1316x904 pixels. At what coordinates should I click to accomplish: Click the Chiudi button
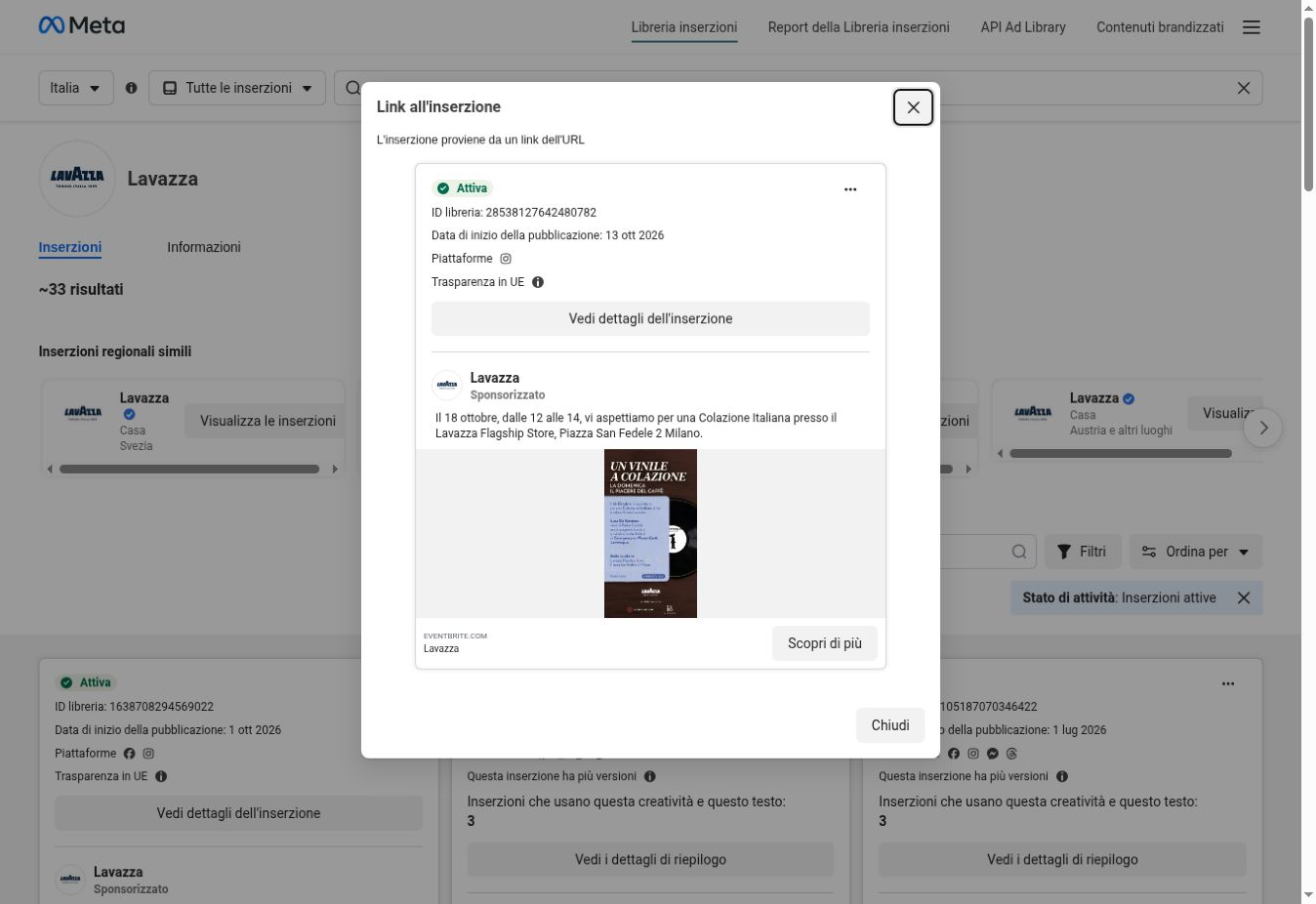coord(890,725)
